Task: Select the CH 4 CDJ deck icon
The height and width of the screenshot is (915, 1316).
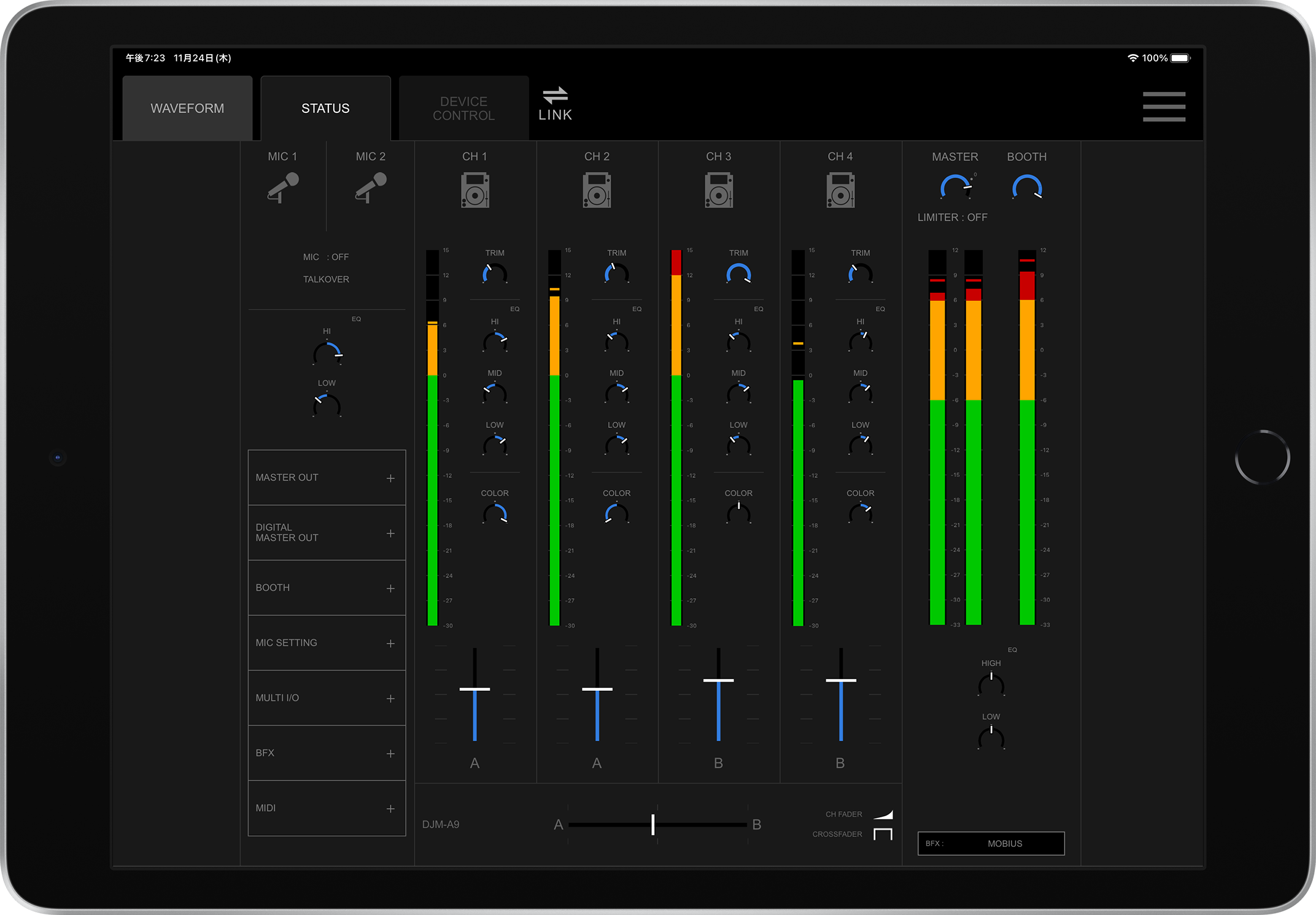Action: pos(840,190)
